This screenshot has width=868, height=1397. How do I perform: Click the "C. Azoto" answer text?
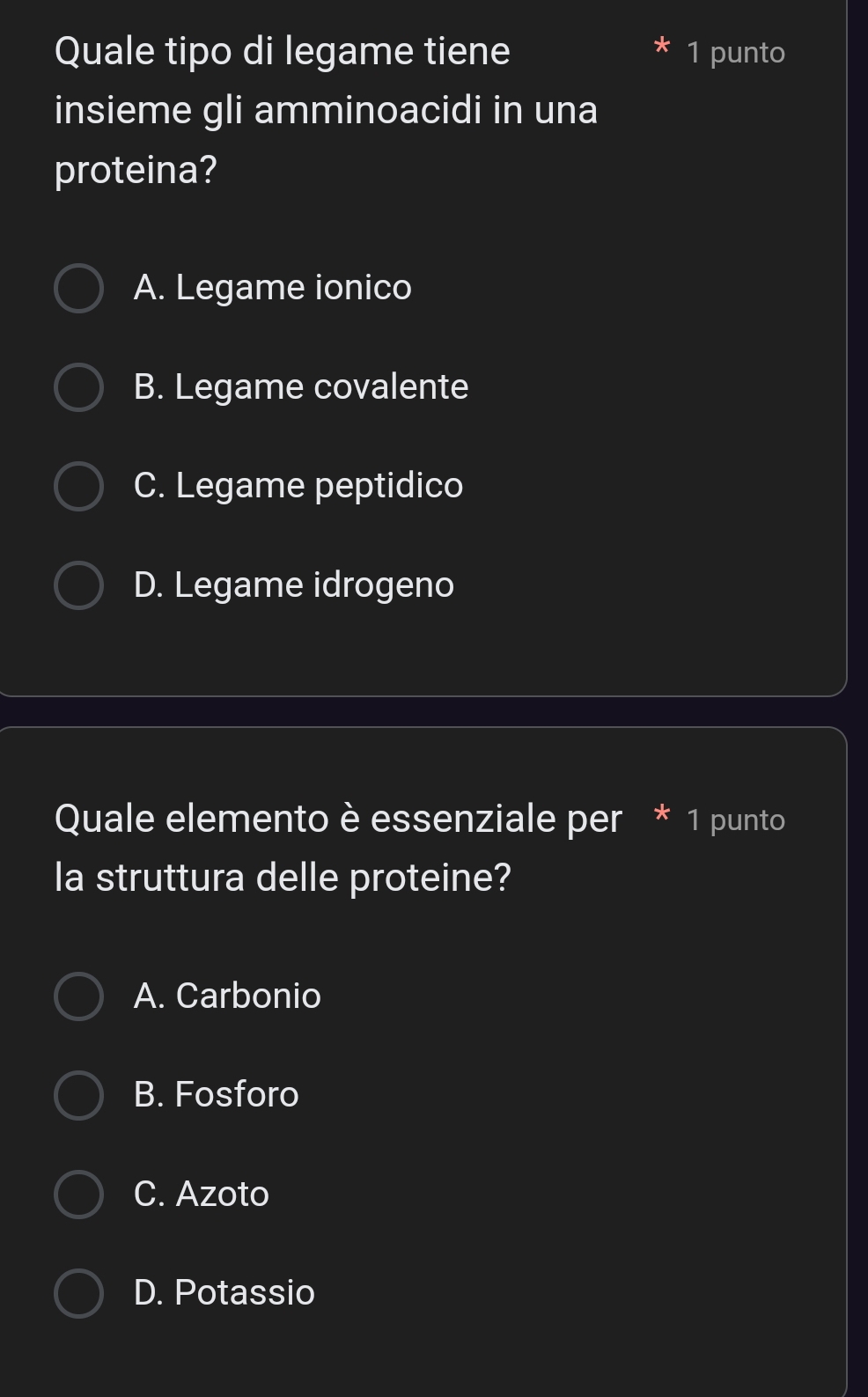click(x=202, y=1195)
